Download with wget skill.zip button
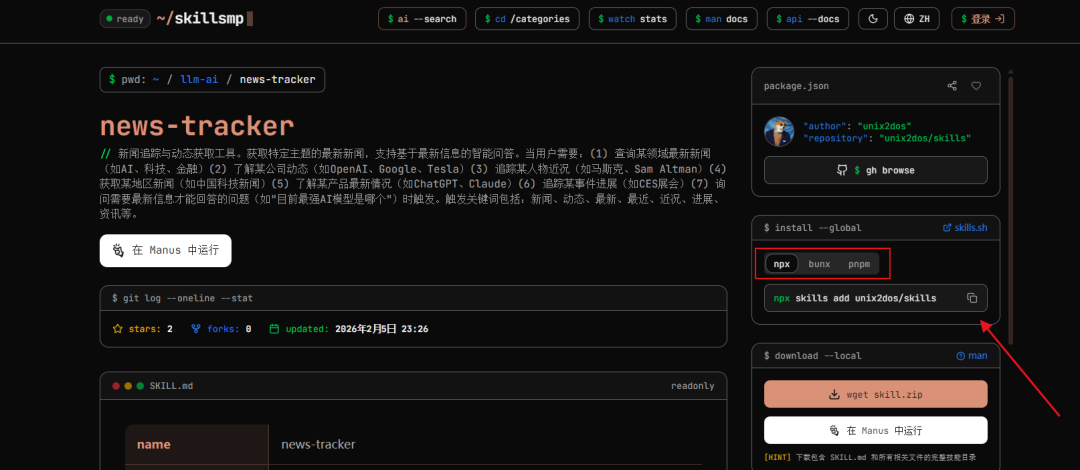The image size is (1080, 470). click(x=875, y=394)
